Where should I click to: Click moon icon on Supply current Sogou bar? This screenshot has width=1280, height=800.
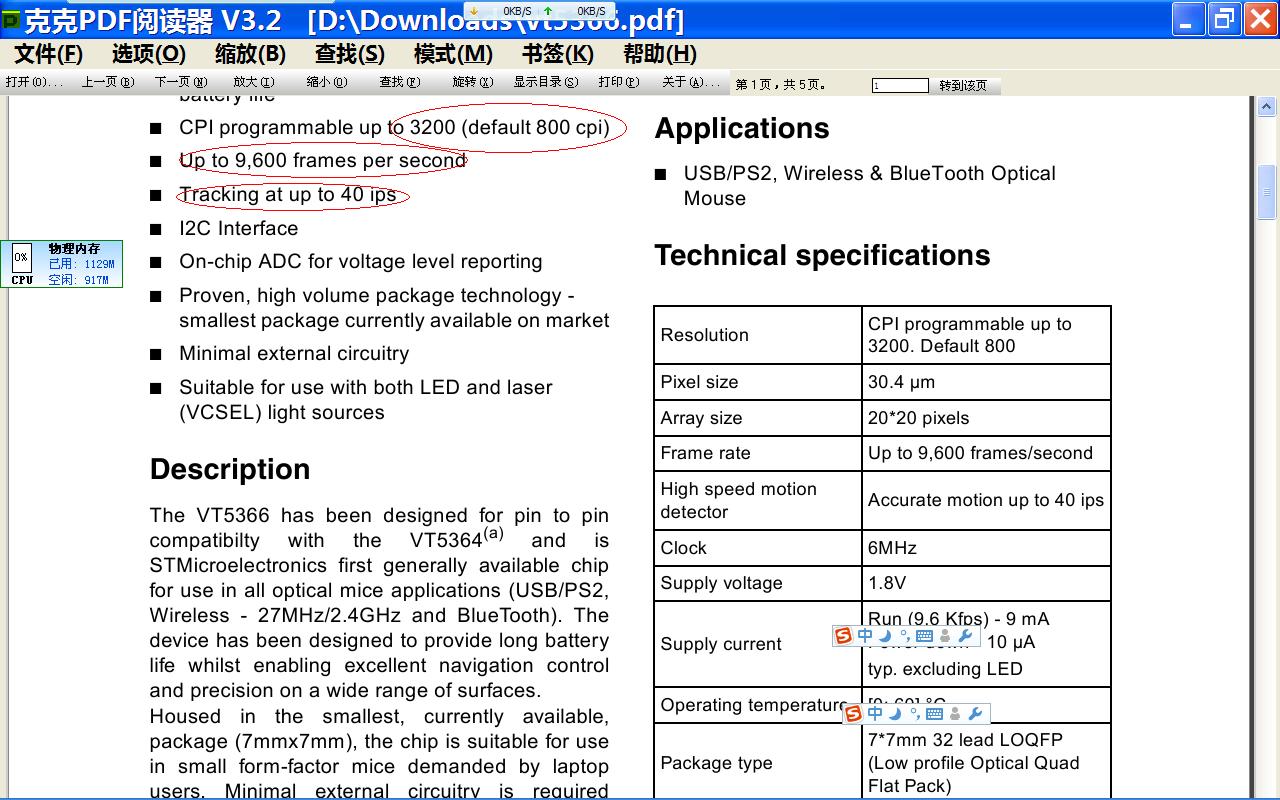pyautogui.click(x=885, y=636)
